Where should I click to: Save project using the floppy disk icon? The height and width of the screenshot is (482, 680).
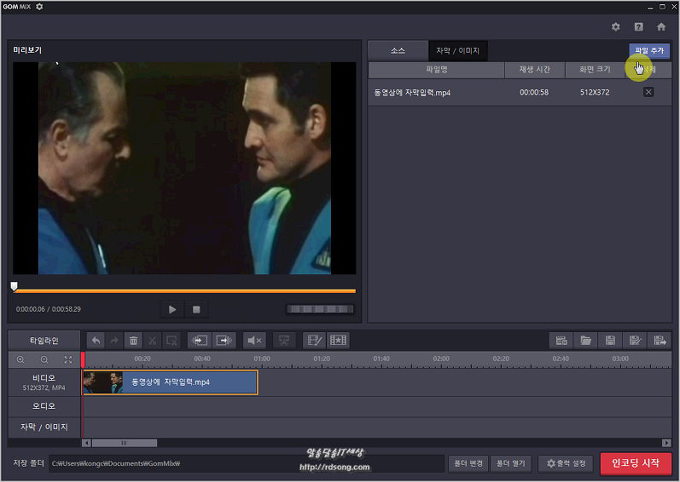tap(610, 341)
